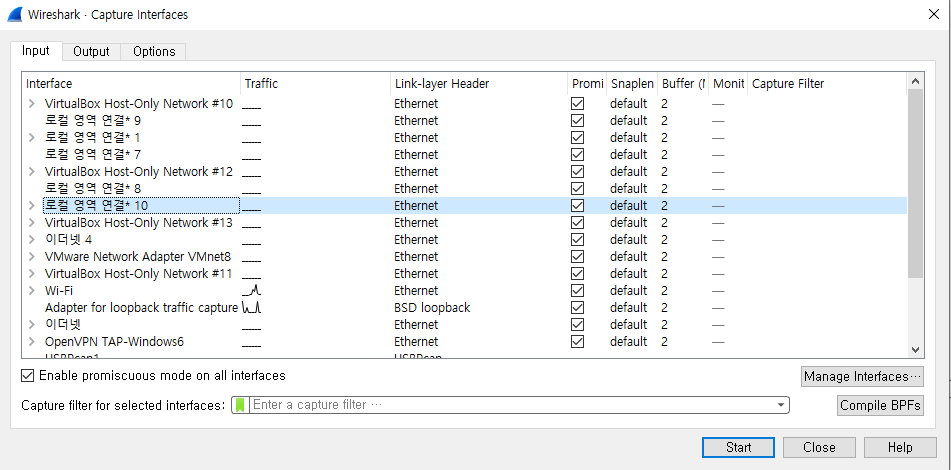Select Adapter for loopback traffic capture

click(x=141, y=307)
